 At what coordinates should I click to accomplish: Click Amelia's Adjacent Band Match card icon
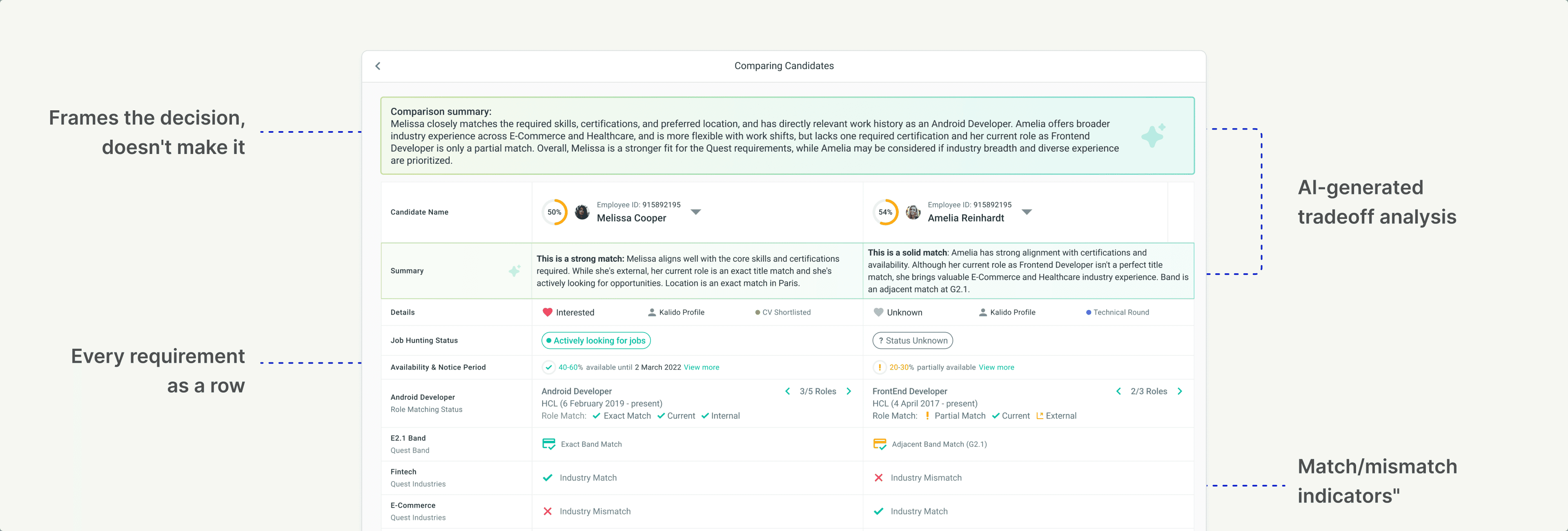point(879,444)
